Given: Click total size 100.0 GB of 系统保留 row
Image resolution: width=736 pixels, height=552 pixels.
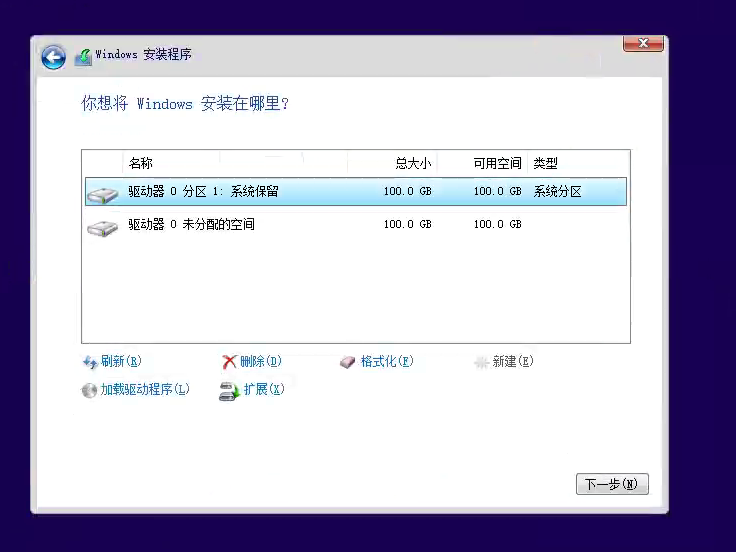Looking at the screenshot, I should (407, 192).
